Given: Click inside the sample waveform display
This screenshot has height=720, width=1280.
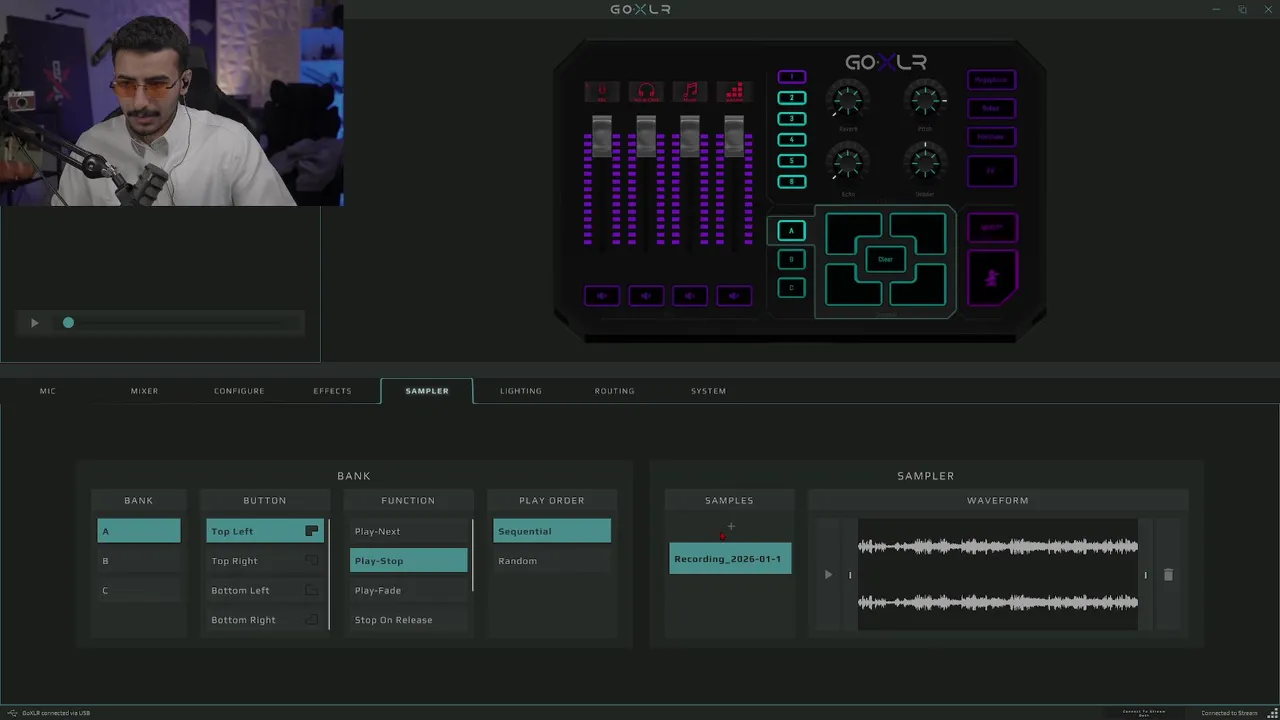Looking at the screenshot, I should 998,575.
